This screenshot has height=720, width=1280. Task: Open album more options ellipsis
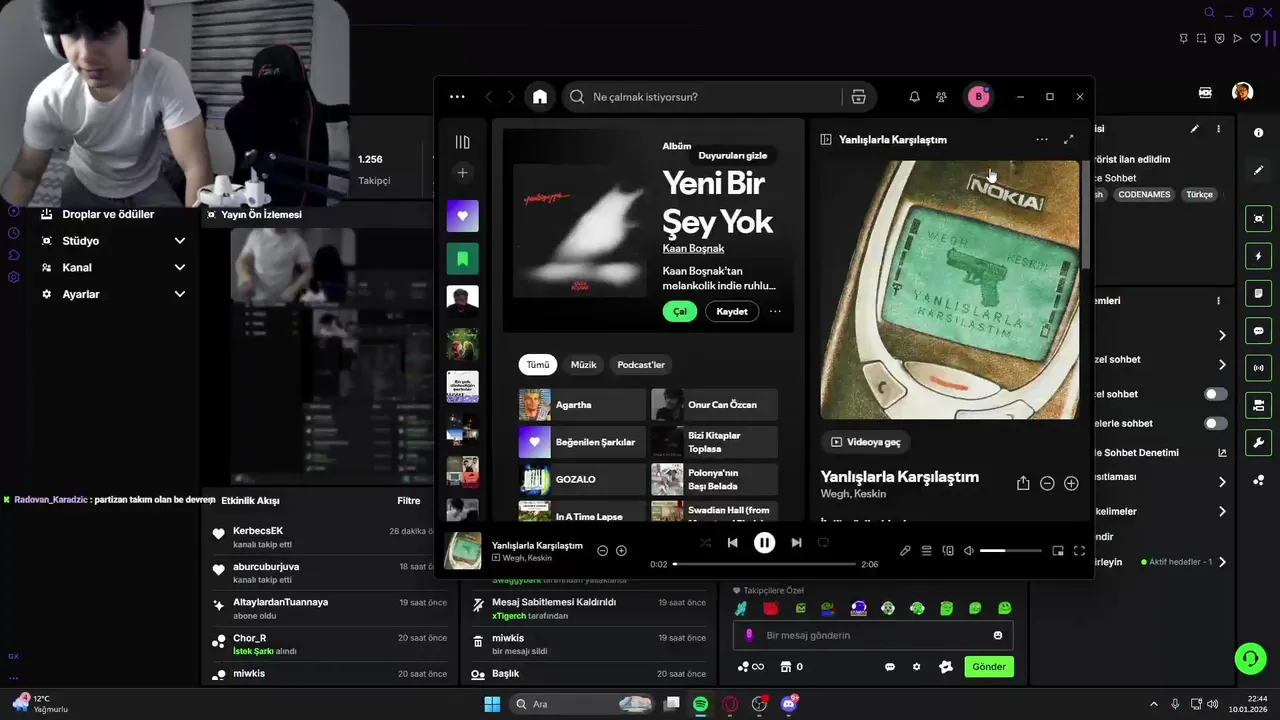pyautogui.click(x=775, y=312)
